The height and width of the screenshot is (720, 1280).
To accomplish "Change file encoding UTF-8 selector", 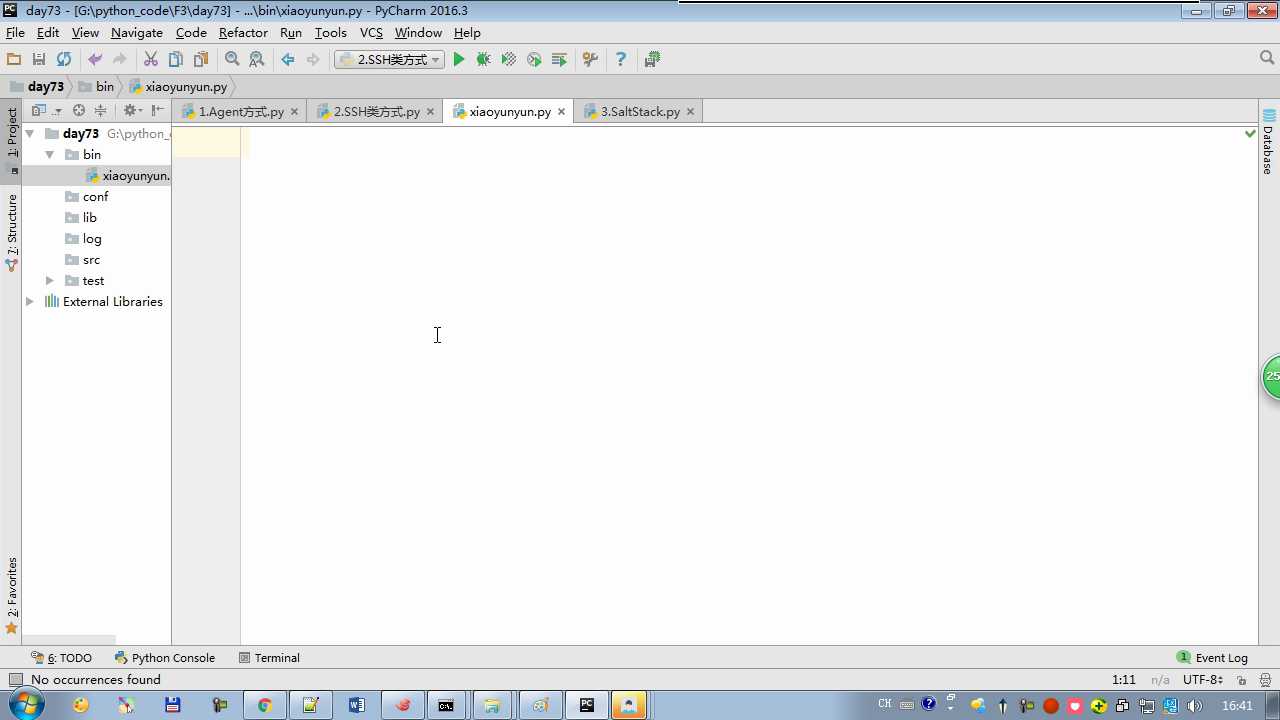I will pos(1203,680).
